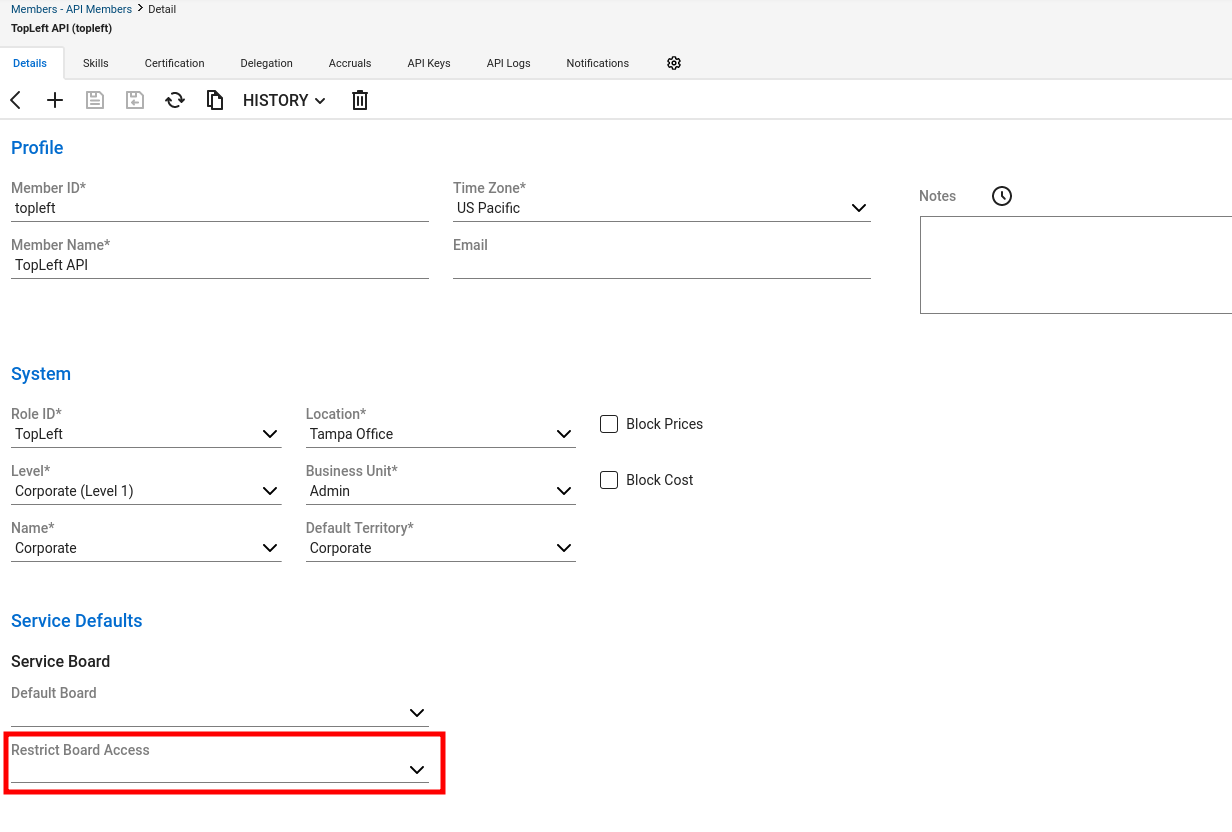The height and width of the screenshot is (832, 1232).
Task: Toggle the Block Cost checkbox
Action: click(x=609, y=480)
